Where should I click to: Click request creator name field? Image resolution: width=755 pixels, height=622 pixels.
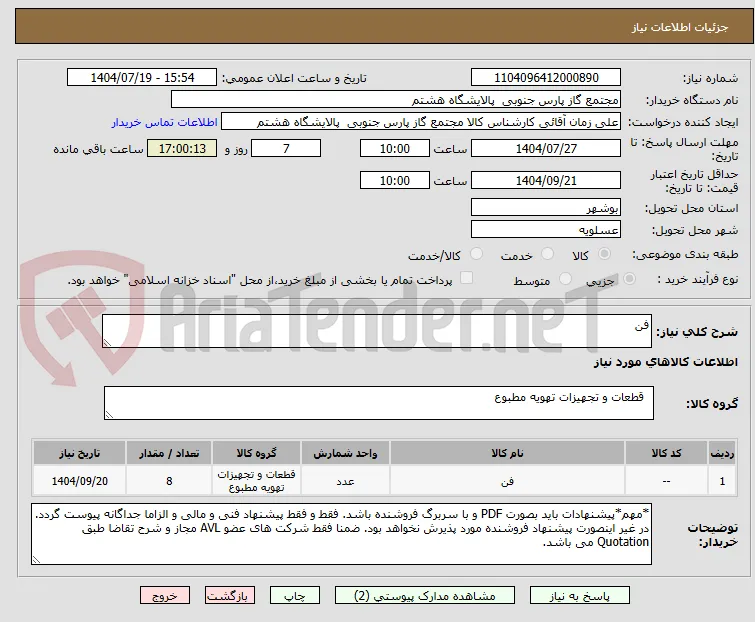(x=421, y=122)
